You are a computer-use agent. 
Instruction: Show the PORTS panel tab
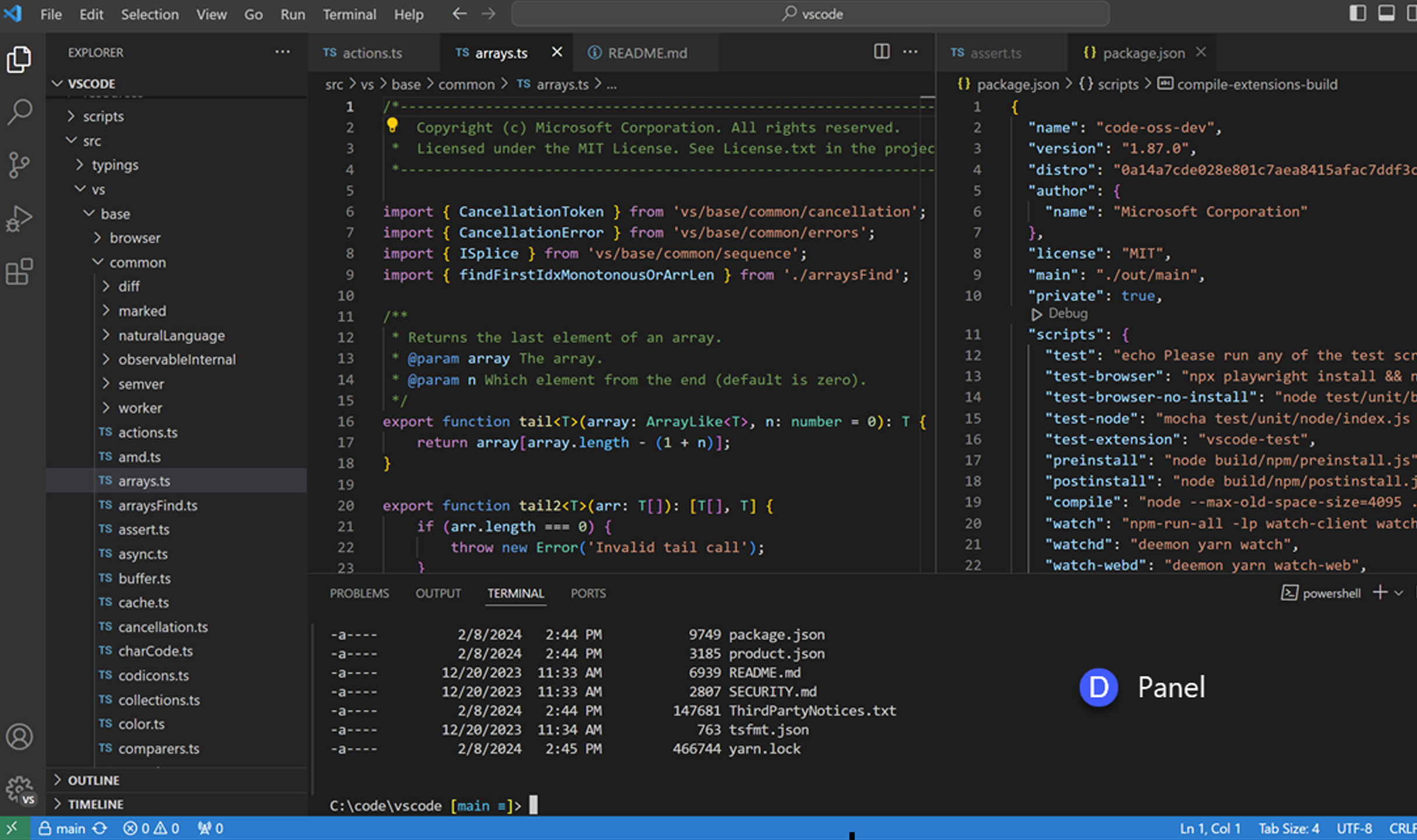(588, 593)
